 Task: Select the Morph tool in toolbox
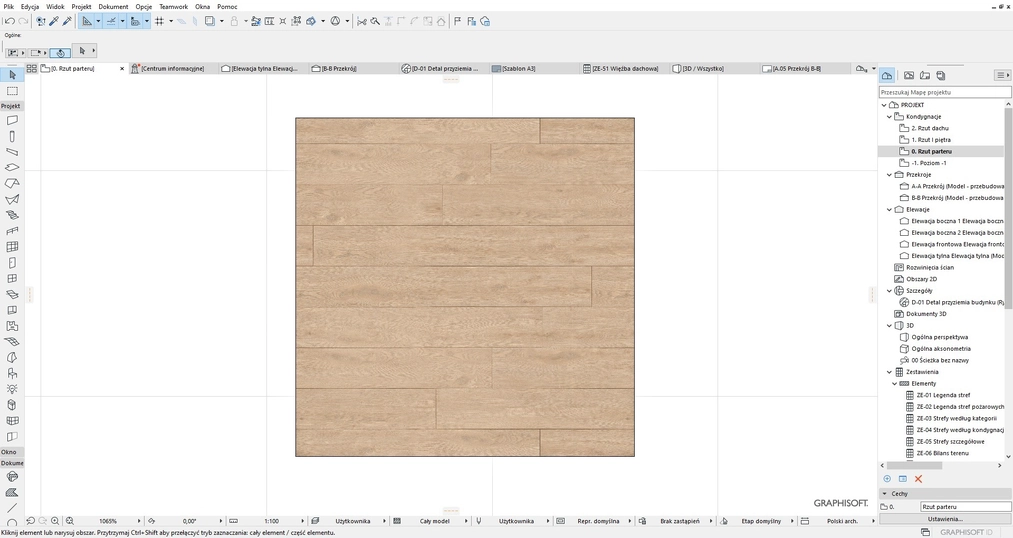(12, 357)
